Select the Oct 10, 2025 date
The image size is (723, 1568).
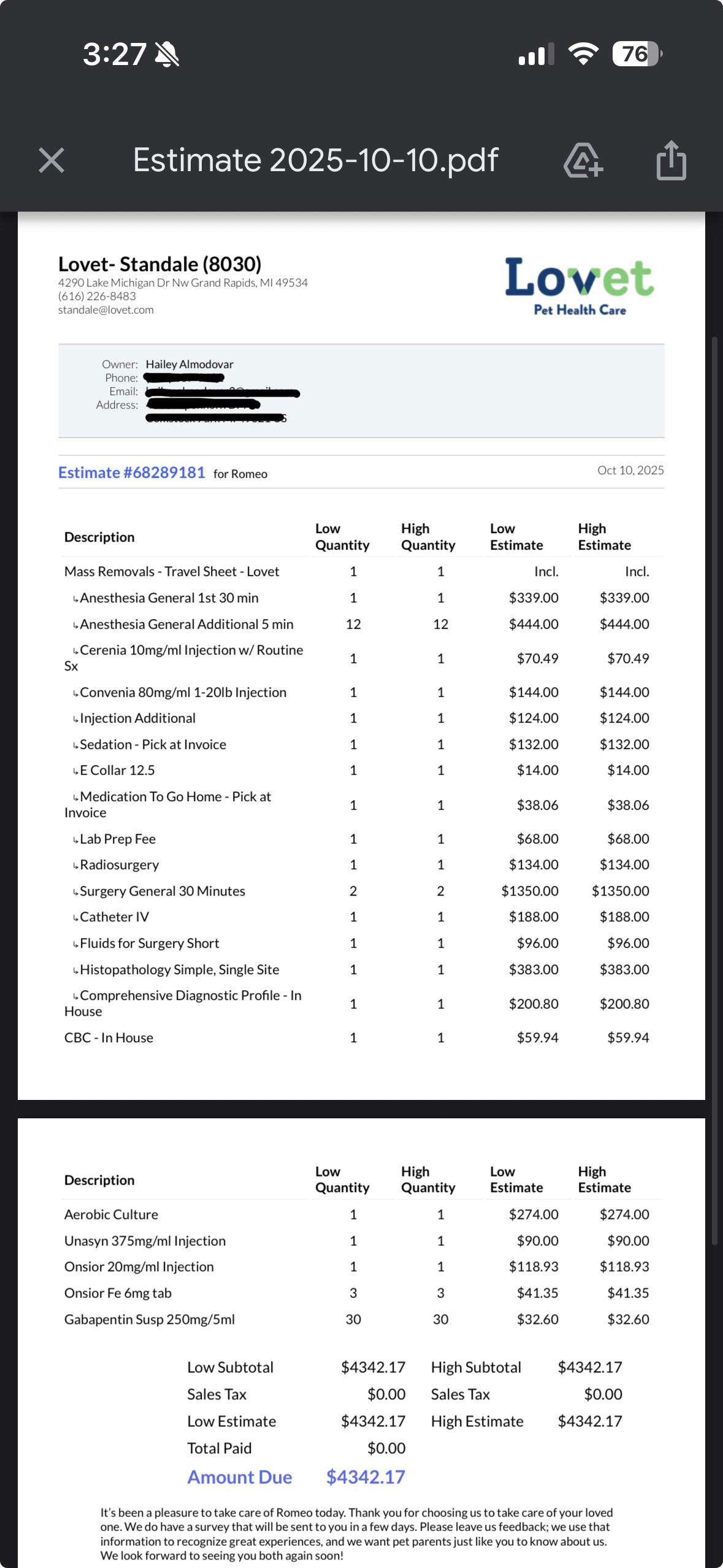tap(630, 471)
